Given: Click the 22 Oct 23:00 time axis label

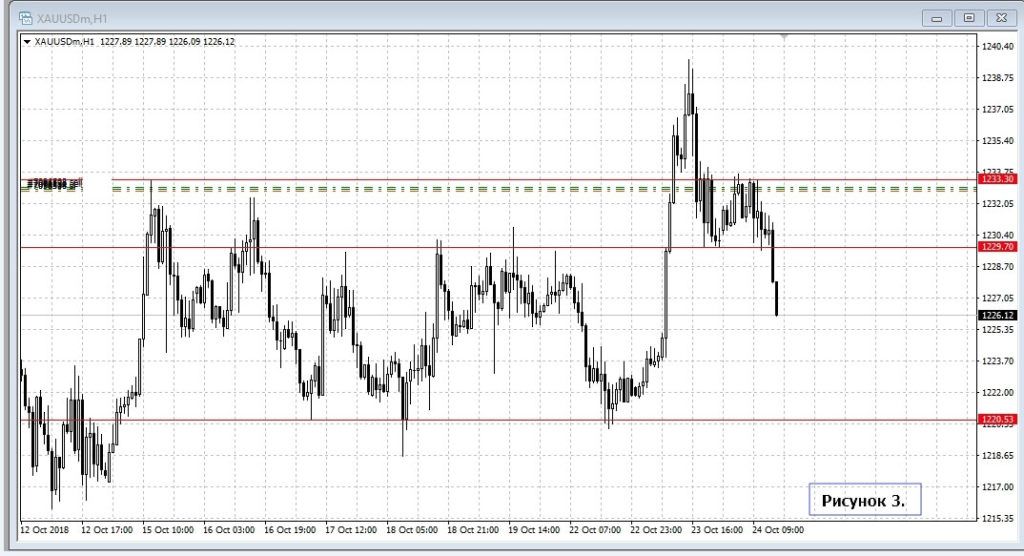Looking at the screenshot, I should click(x=655, y=530).
